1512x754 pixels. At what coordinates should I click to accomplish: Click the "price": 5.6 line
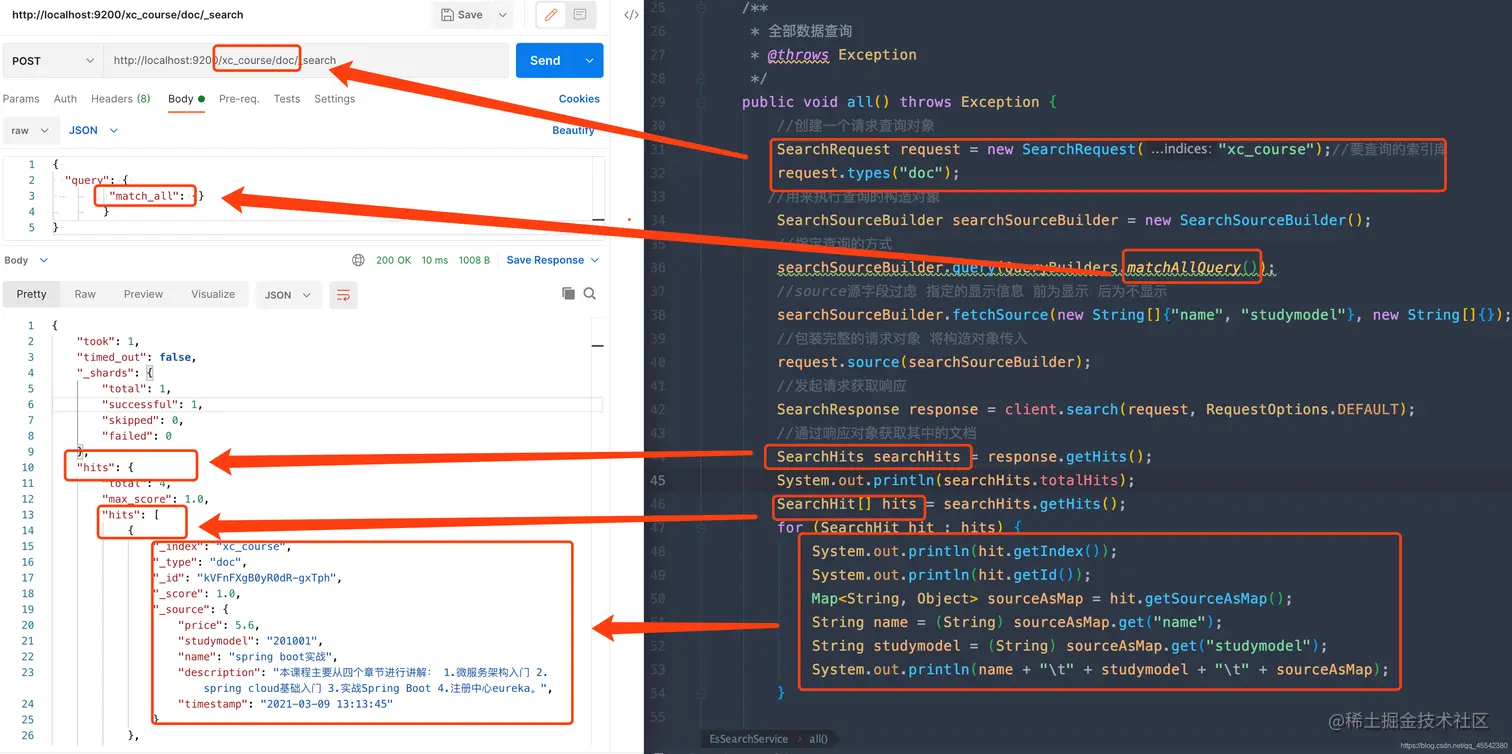(x=220, y=625)
